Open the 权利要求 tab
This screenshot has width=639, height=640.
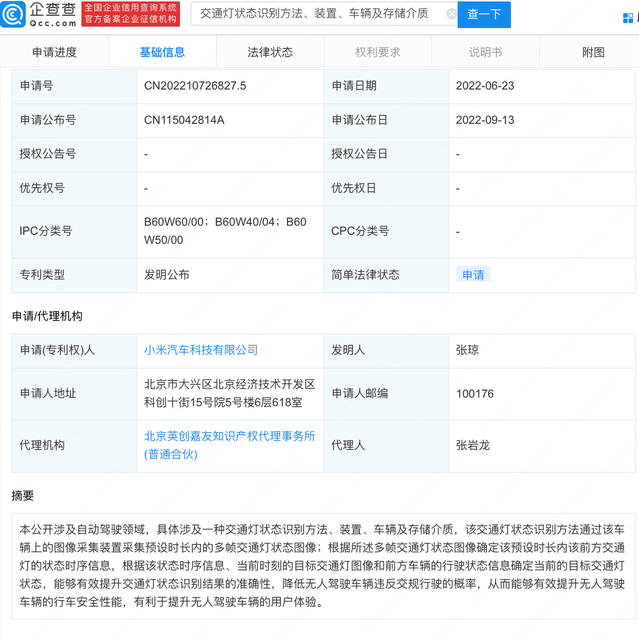378,52
